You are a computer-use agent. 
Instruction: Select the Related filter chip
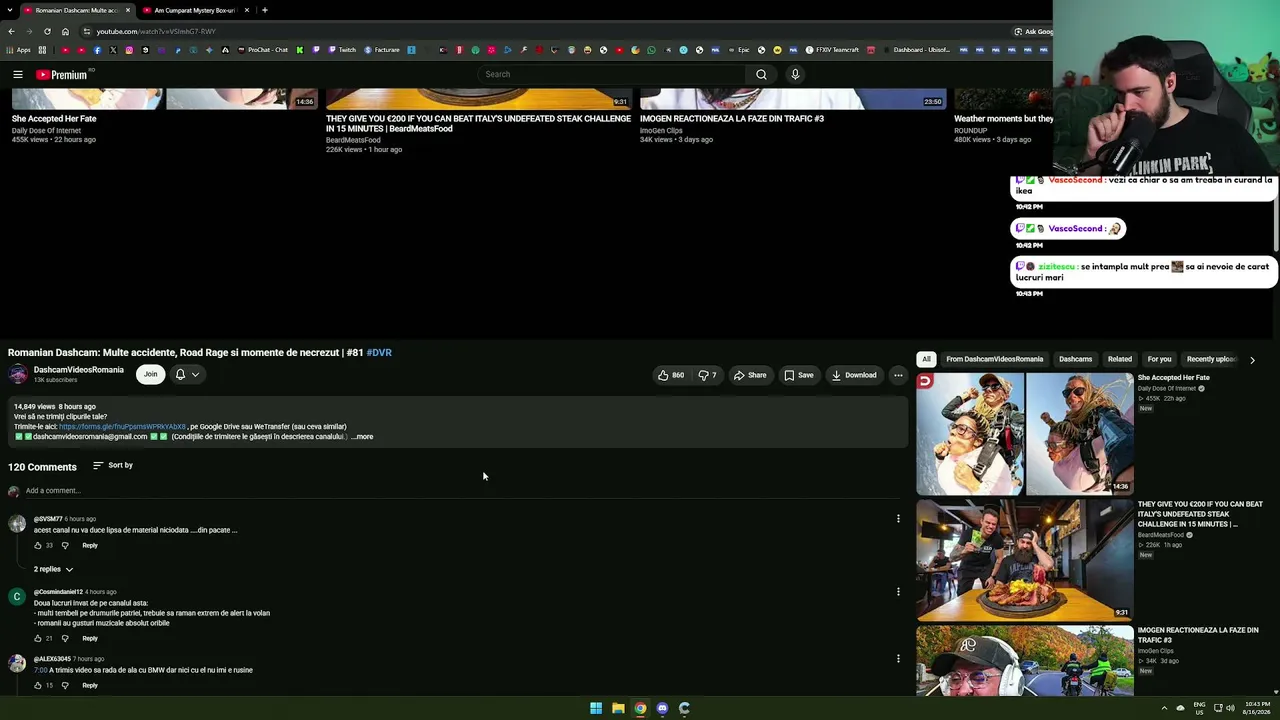point(1120,359)
